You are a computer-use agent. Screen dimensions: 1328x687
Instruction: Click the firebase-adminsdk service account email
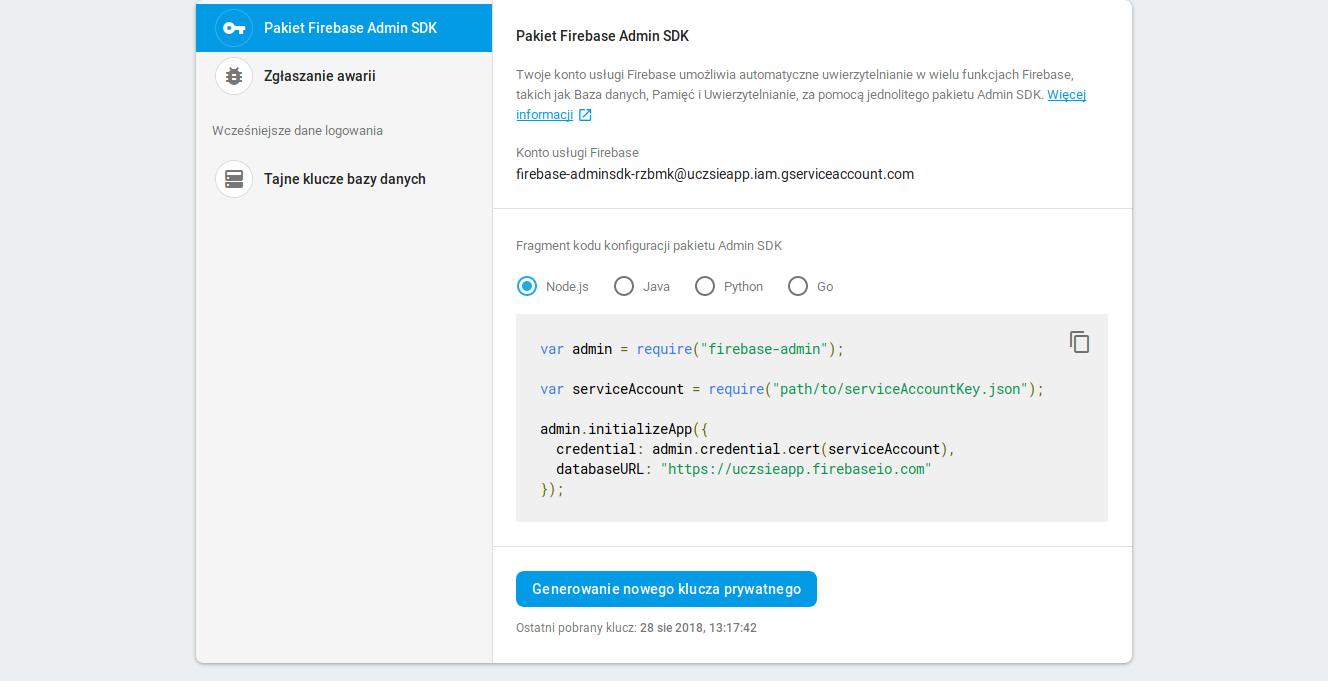714,174
